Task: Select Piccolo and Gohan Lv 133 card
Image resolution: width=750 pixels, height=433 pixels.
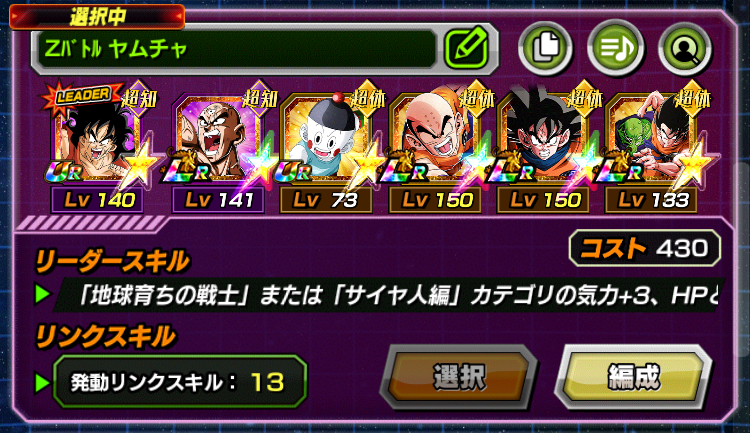Action: pos(651,148)
